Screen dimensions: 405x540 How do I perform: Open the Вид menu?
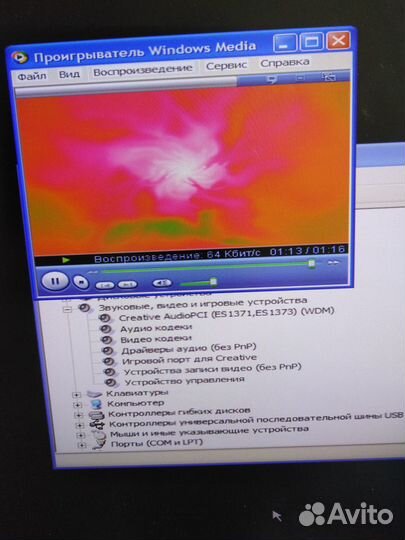pyautogui.click(x=69, y=74)
